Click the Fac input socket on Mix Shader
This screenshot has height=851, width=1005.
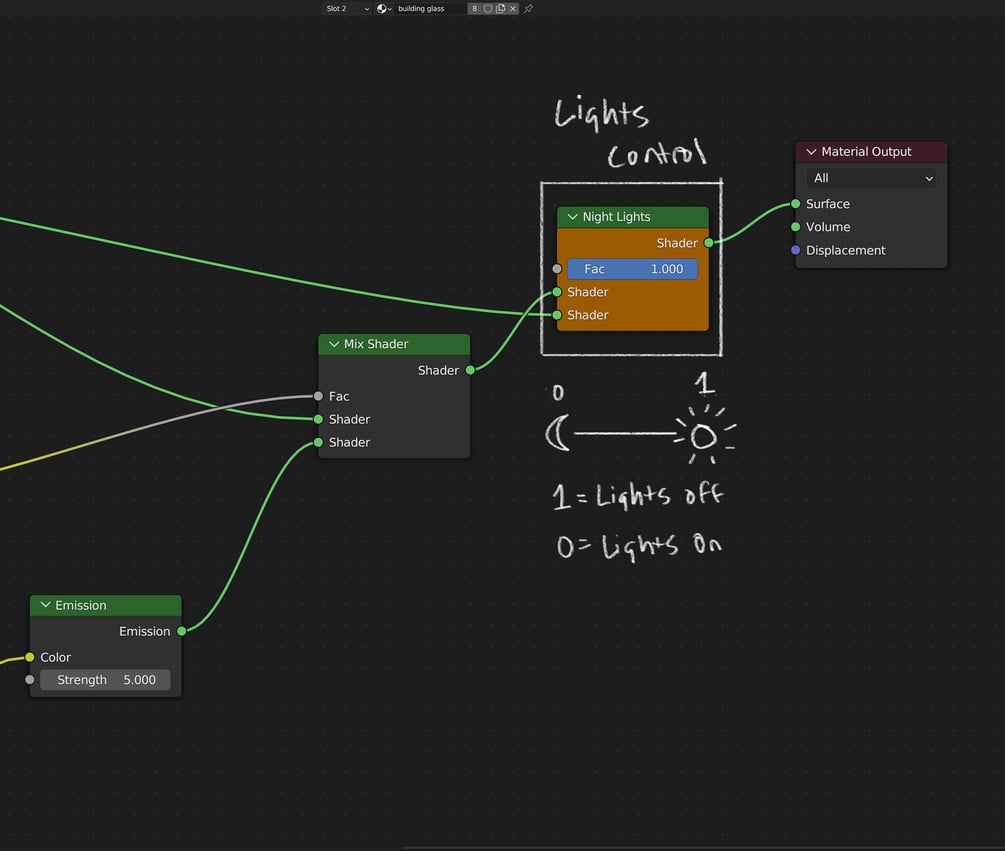click(319, 396)
